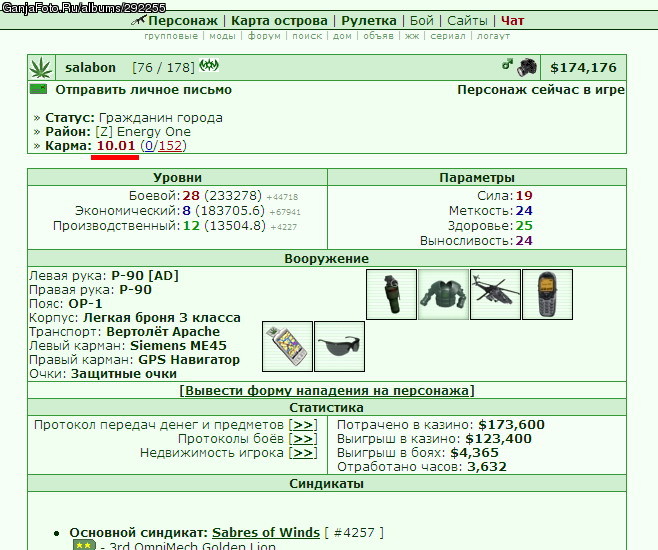This screenshot has width=658, height=550.
Task: Open Карта острова in top menu
Action: pos(279,21)
